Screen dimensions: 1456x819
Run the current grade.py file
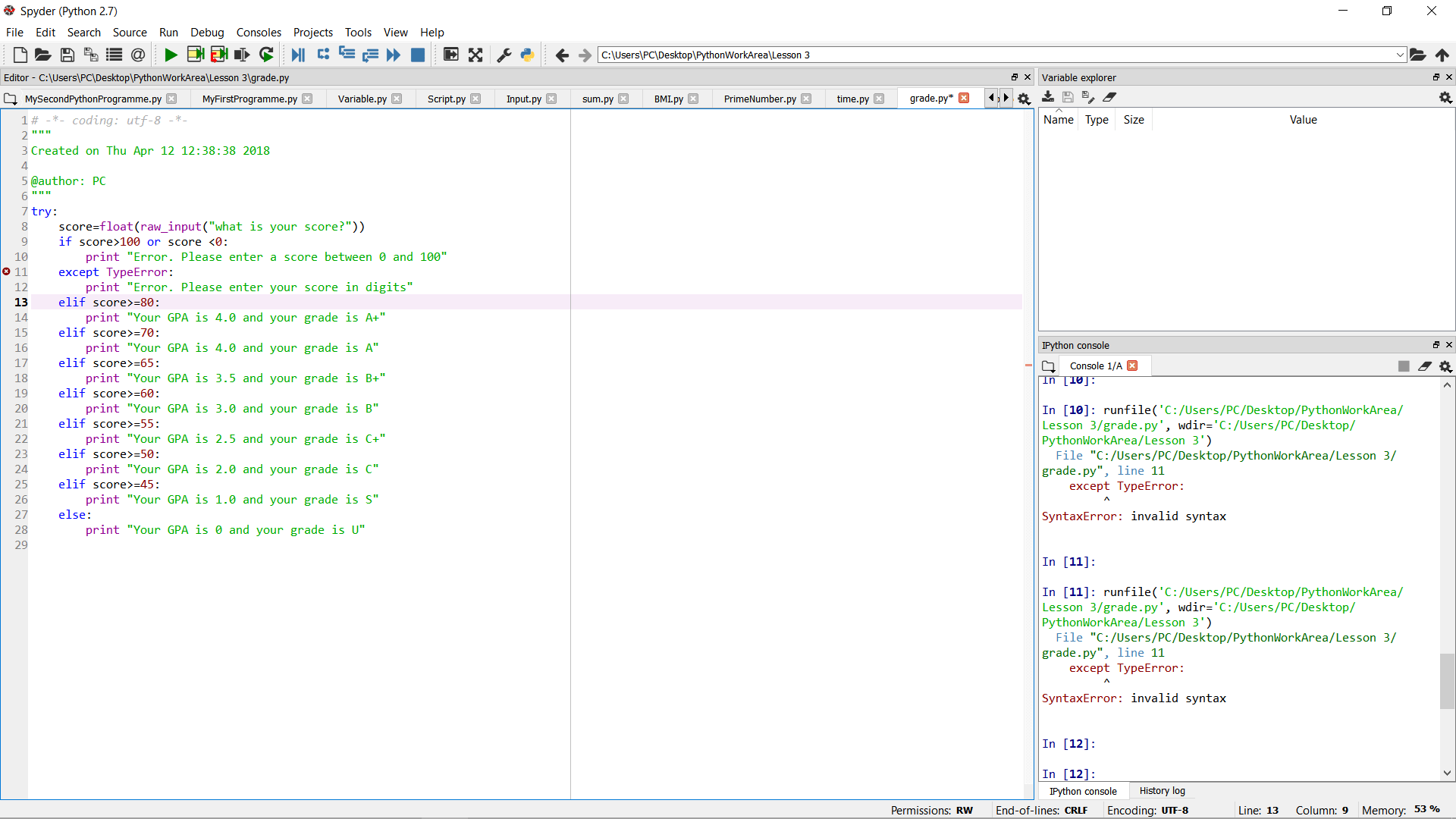coord(171,55)
